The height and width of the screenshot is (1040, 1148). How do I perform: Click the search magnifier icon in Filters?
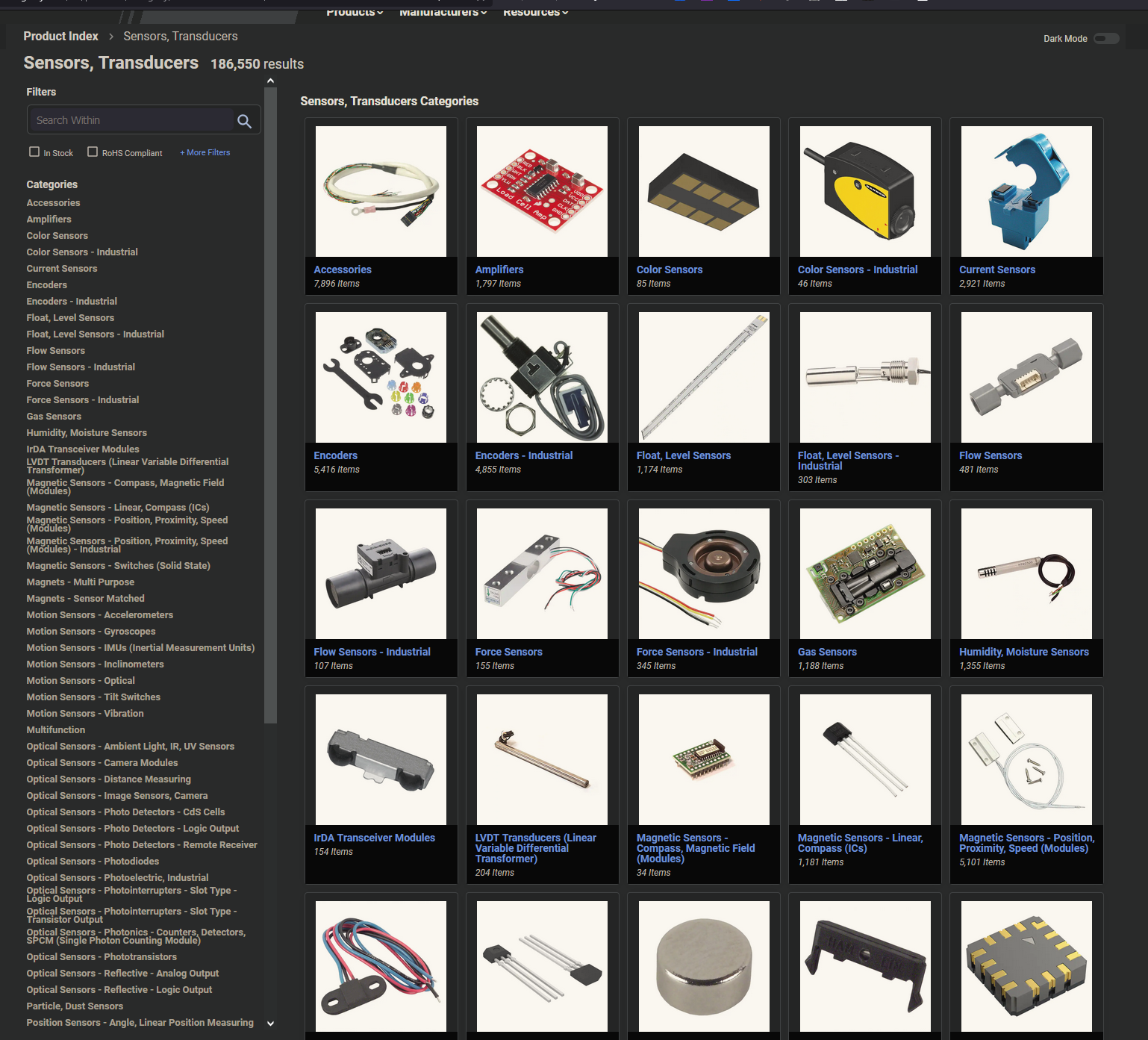(x=244, y=121)
